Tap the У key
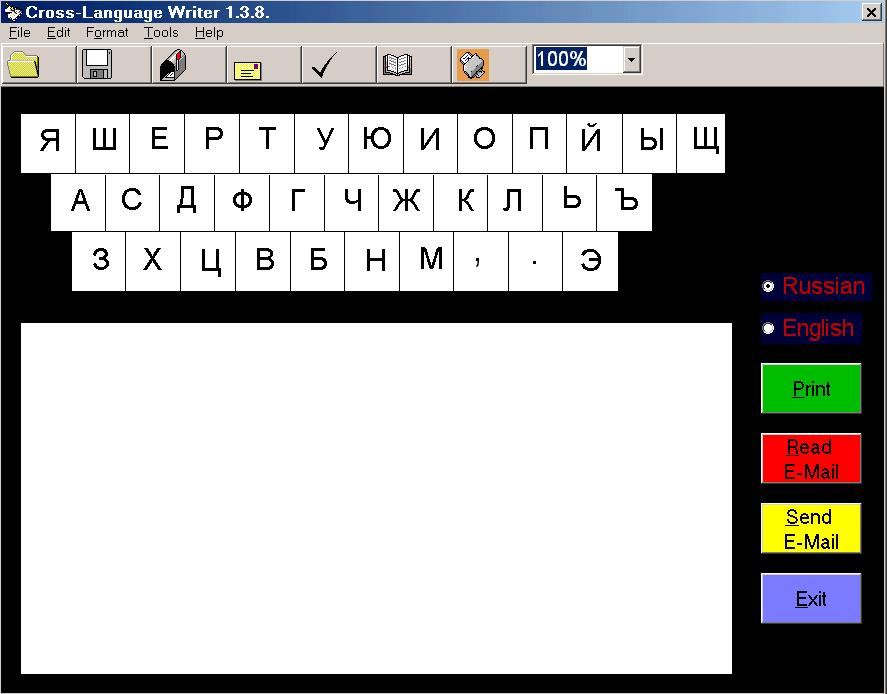This screenshot has width=887, height=694. [x=322, y=143]
